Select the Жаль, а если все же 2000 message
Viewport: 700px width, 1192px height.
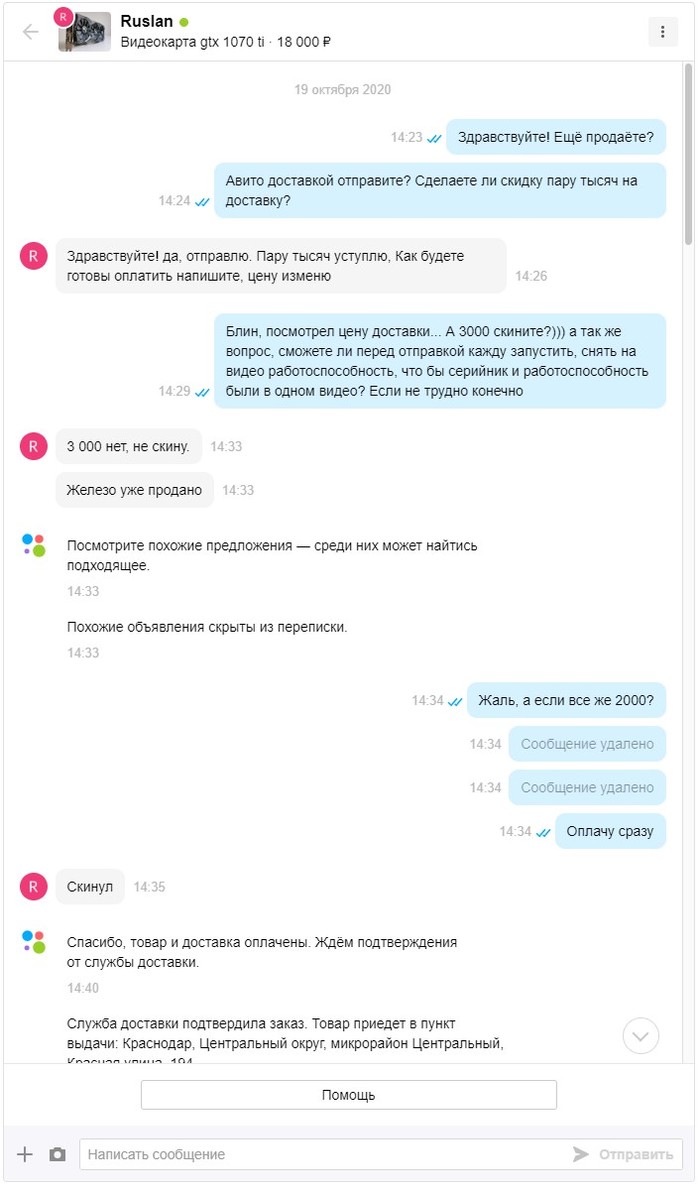click(x=566, y=700)
